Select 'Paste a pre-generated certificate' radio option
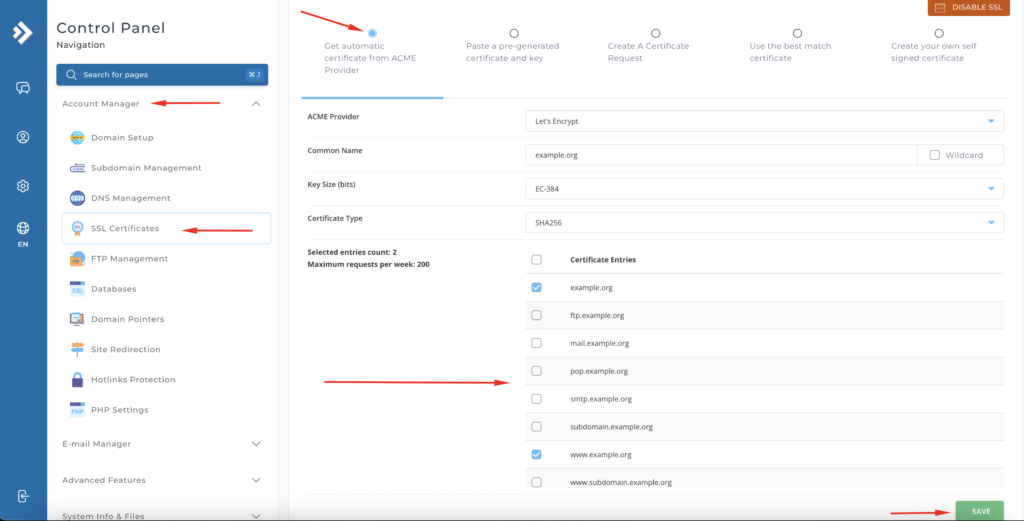Viewport: 1024px width, 521px height. click(514, 33)
